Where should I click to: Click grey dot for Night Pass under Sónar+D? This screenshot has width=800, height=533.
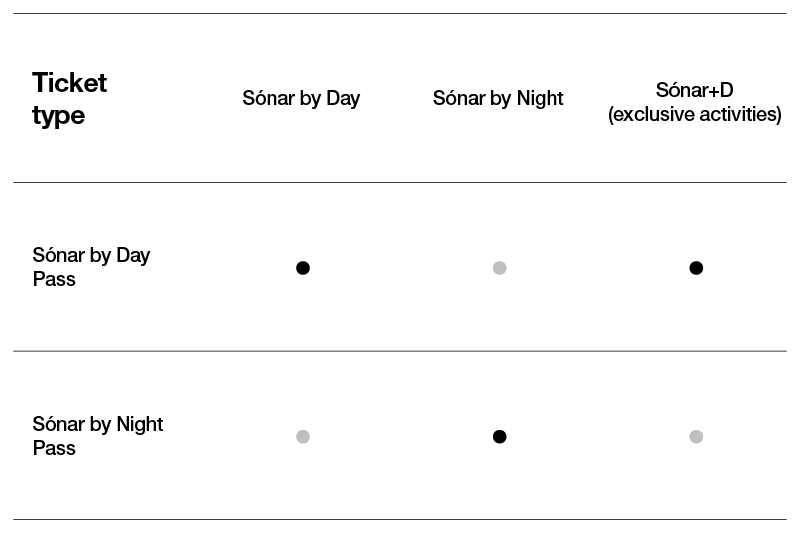pyautogui.click(x=696, y=437)
